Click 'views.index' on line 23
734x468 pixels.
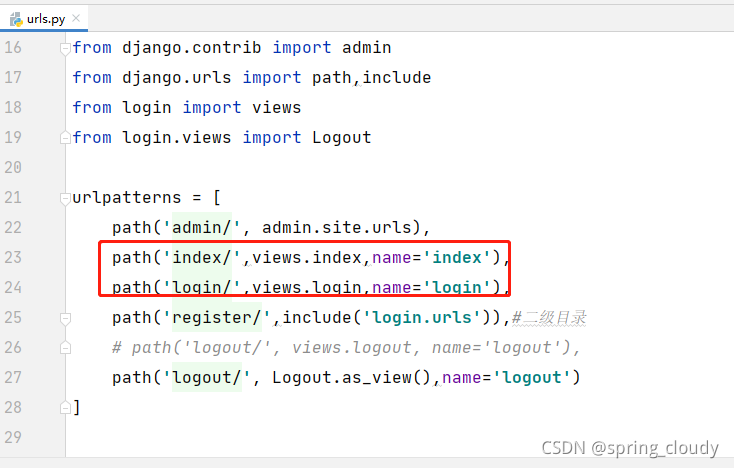tap(307, 258)
